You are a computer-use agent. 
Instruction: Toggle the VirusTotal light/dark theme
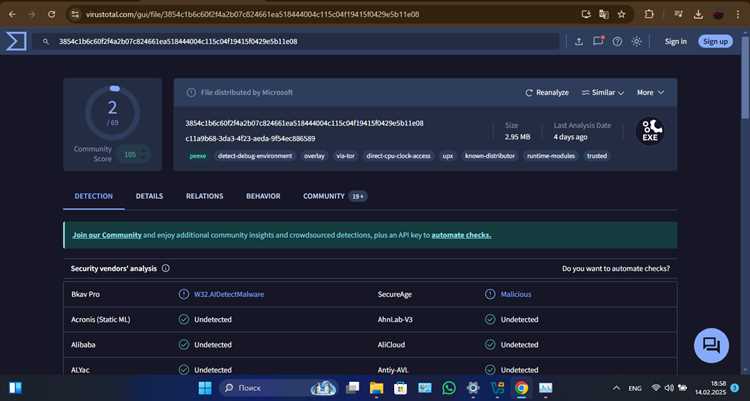(636, 42)
